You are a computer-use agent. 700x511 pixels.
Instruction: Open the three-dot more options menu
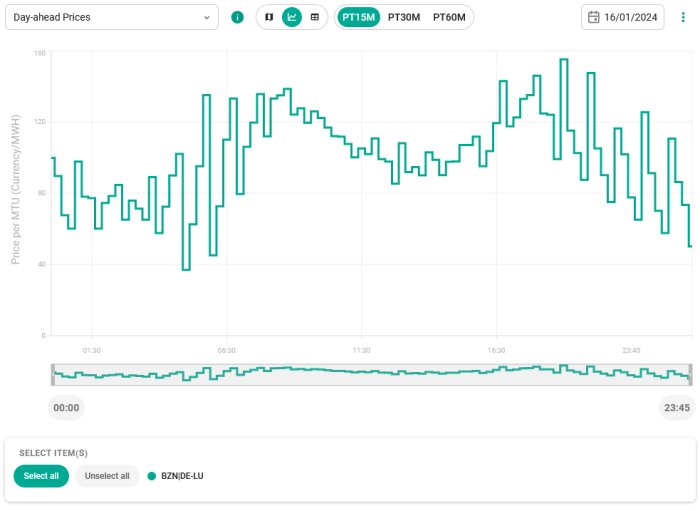(683, 17)
